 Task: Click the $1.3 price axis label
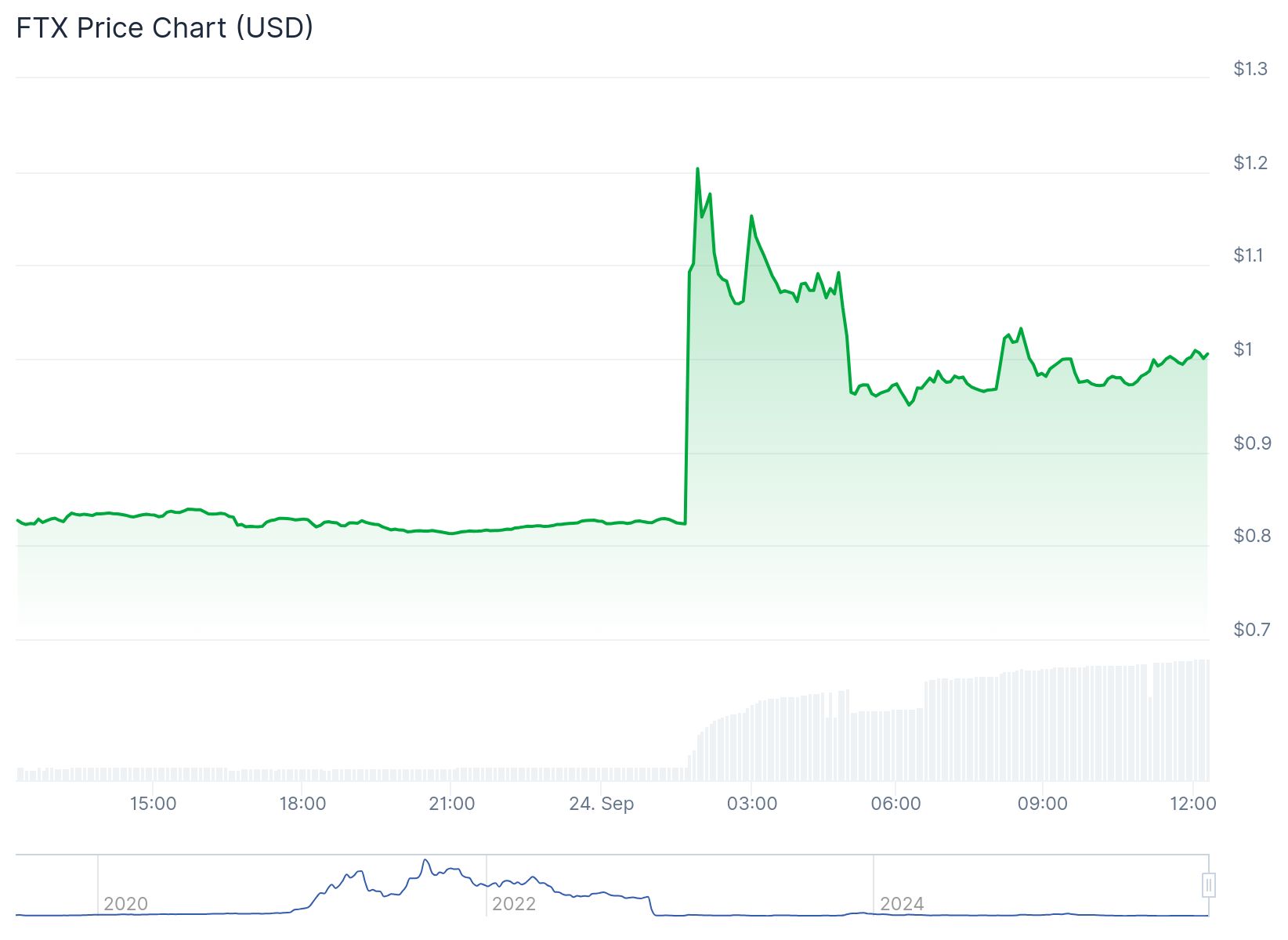[1250, 69]
